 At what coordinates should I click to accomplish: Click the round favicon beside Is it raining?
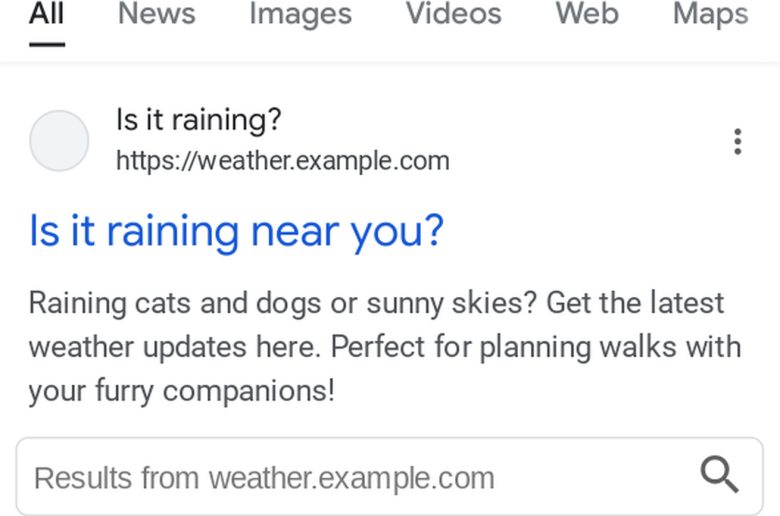(59, 141)
